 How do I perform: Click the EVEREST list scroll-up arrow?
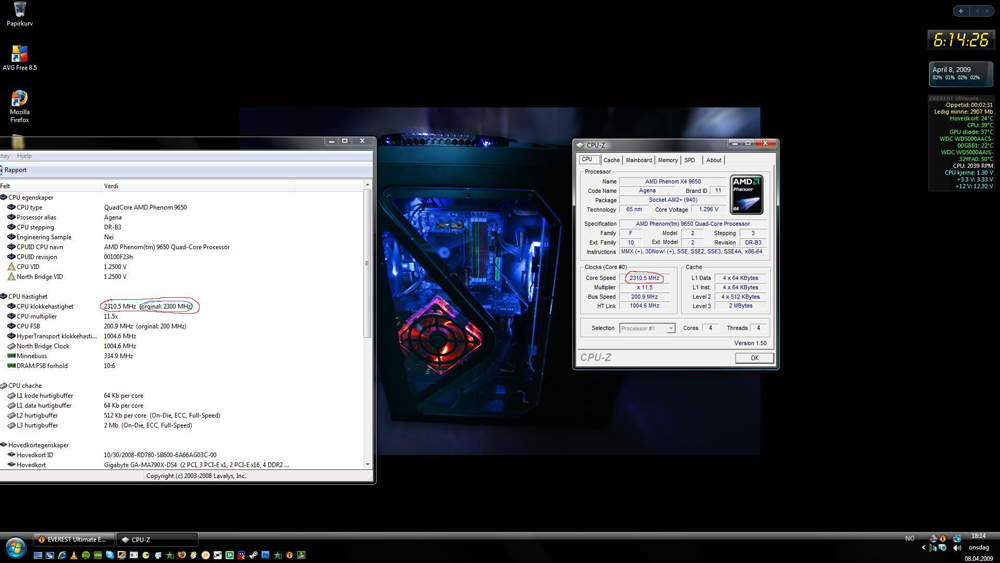point(367,185)
